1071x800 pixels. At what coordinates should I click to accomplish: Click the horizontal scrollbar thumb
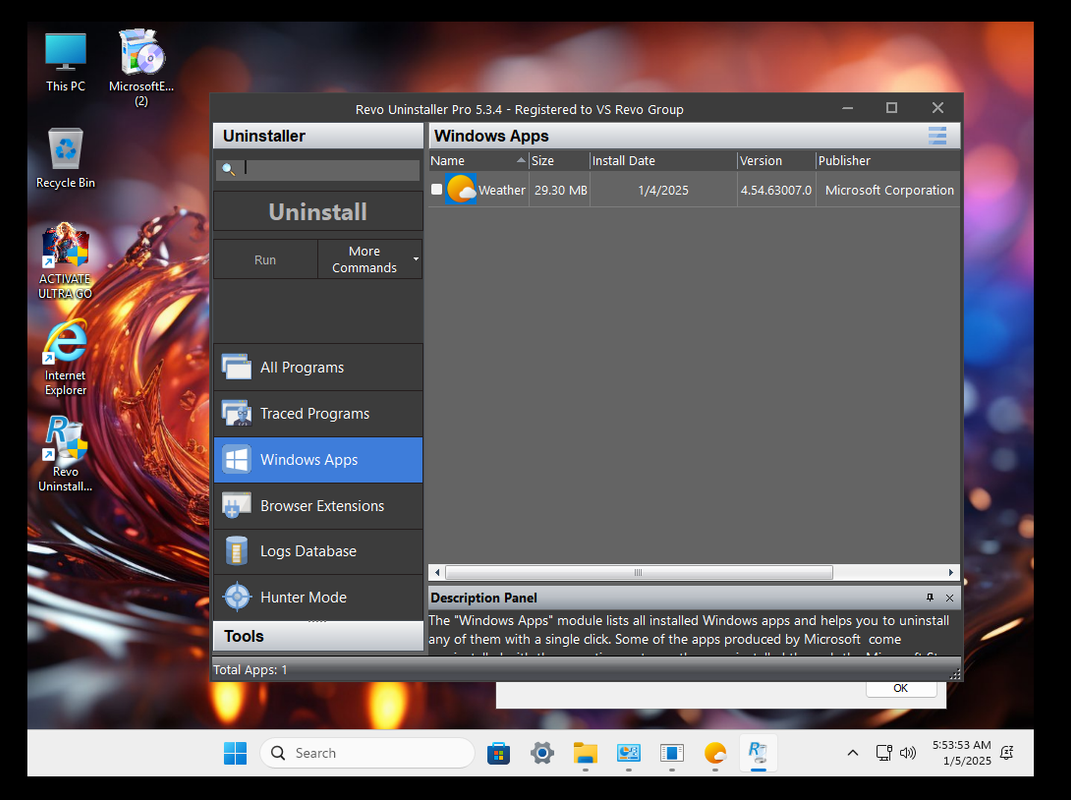tap(639, 573)
